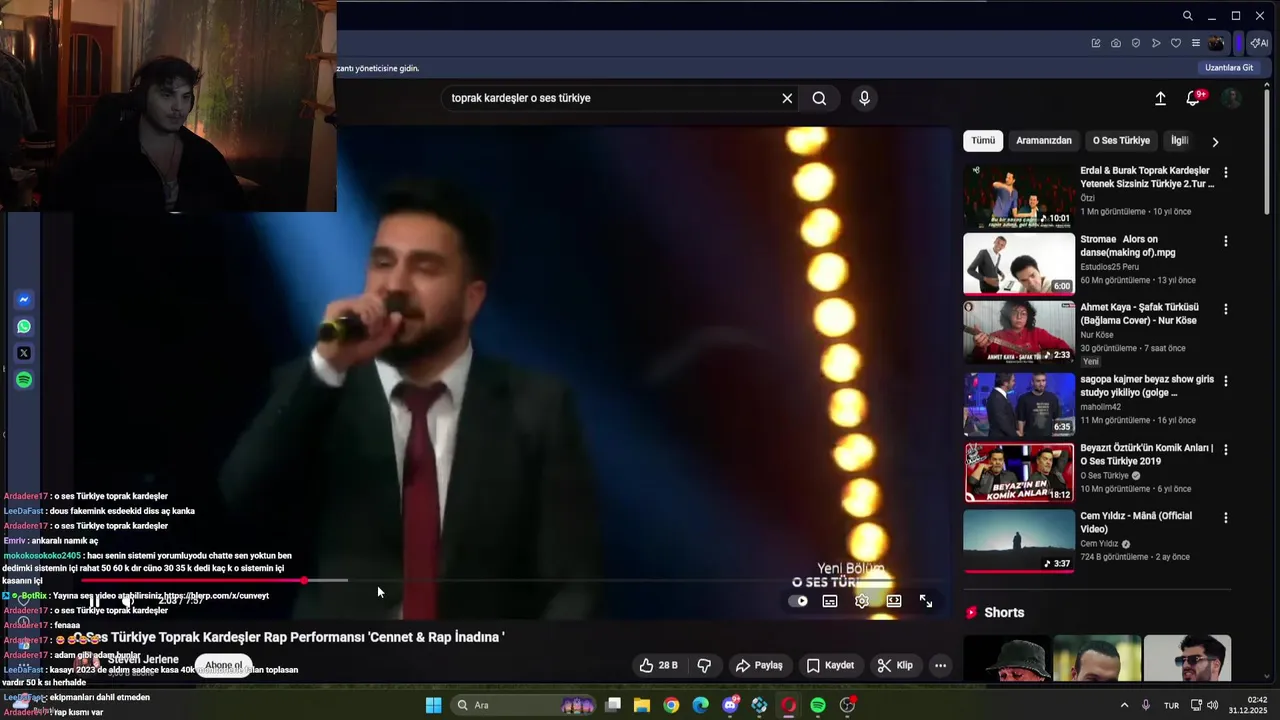Image resolution: width=1280 pixels, height=720 pixels.
Task: Open browser AI assistant button
Action: [1259, 43]
